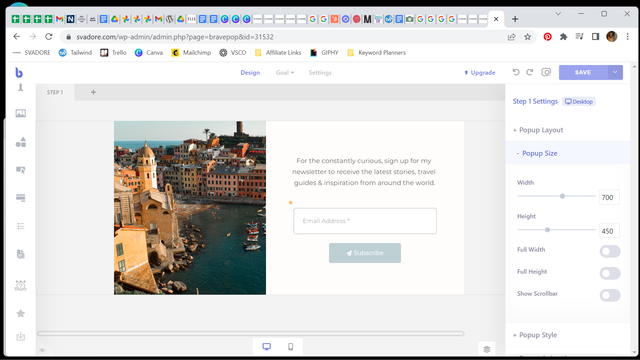Click the import/download icon in sidebar
The height and width of the screenshot is (360, 640).
[20, 337]
